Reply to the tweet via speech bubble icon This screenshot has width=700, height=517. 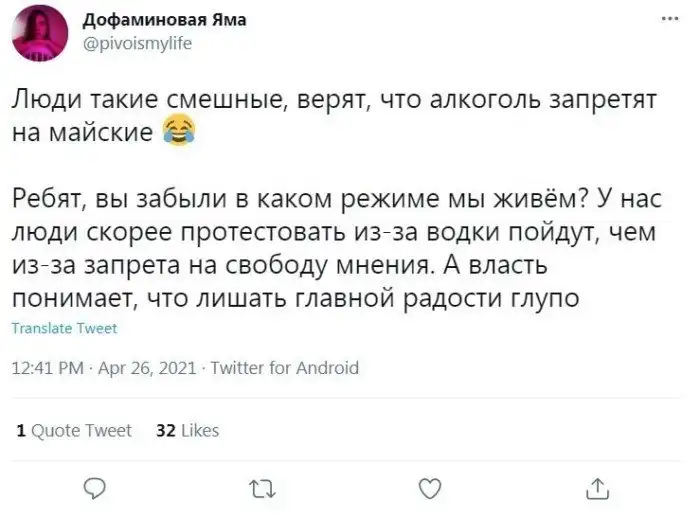[95, 488]
